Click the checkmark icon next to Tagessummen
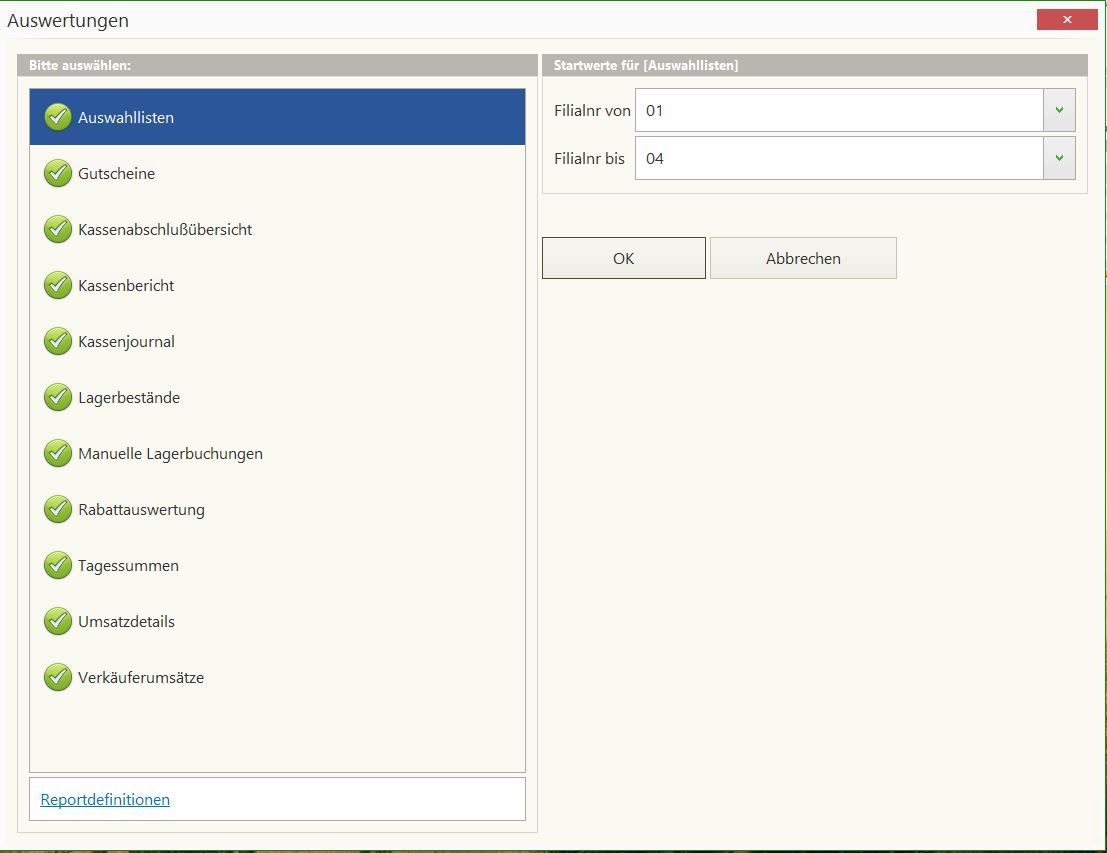Image resolution: width=1107 pixels, height=853 pixels. pos(58,565)
